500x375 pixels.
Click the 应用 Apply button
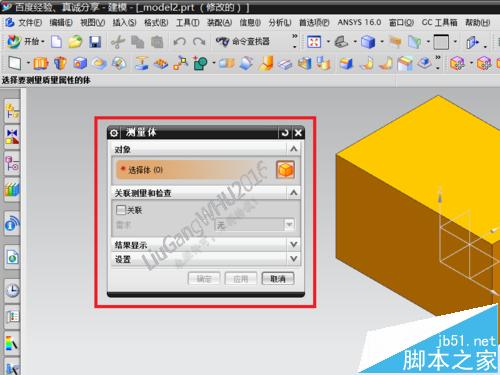coord(241,279)
